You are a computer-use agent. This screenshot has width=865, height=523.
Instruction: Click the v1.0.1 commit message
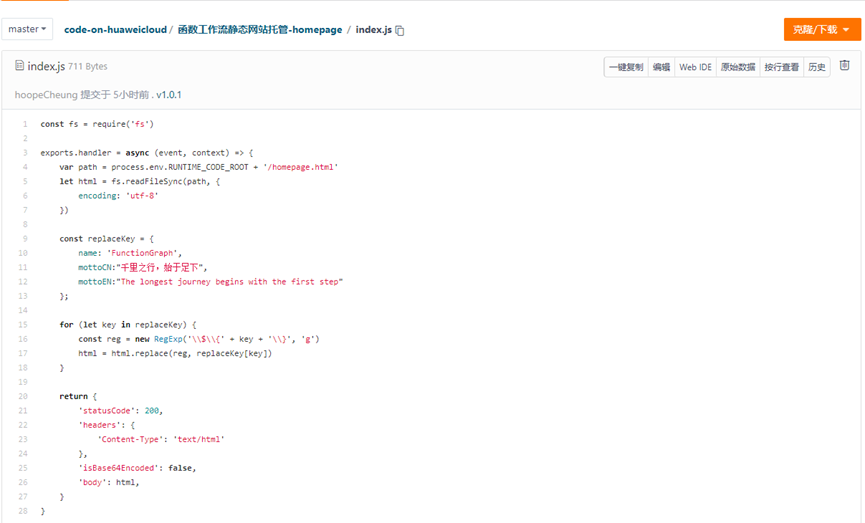[169, 95]
